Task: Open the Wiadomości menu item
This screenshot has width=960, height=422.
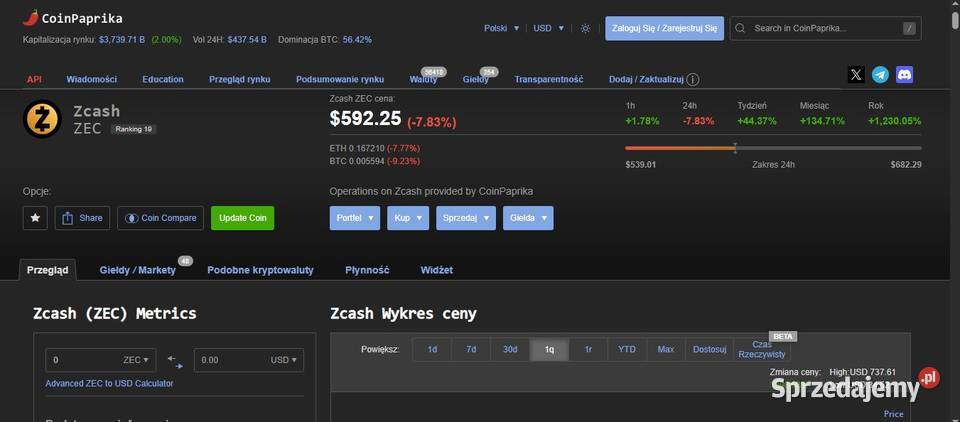Action: pyautogui.click(x=92, y=80)
